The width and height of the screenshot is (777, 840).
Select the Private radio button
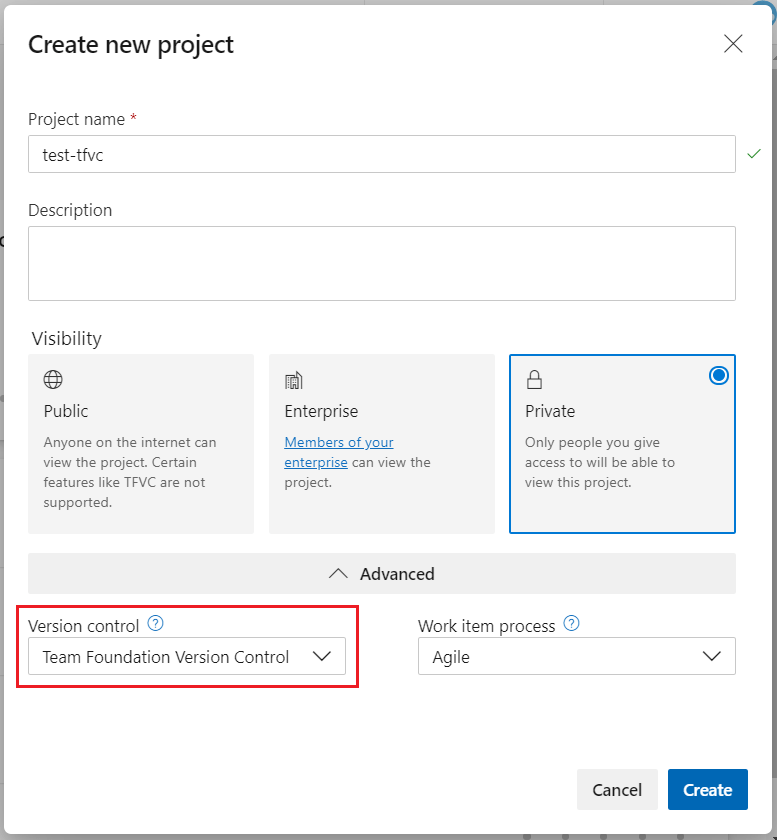tap(718, 376)
